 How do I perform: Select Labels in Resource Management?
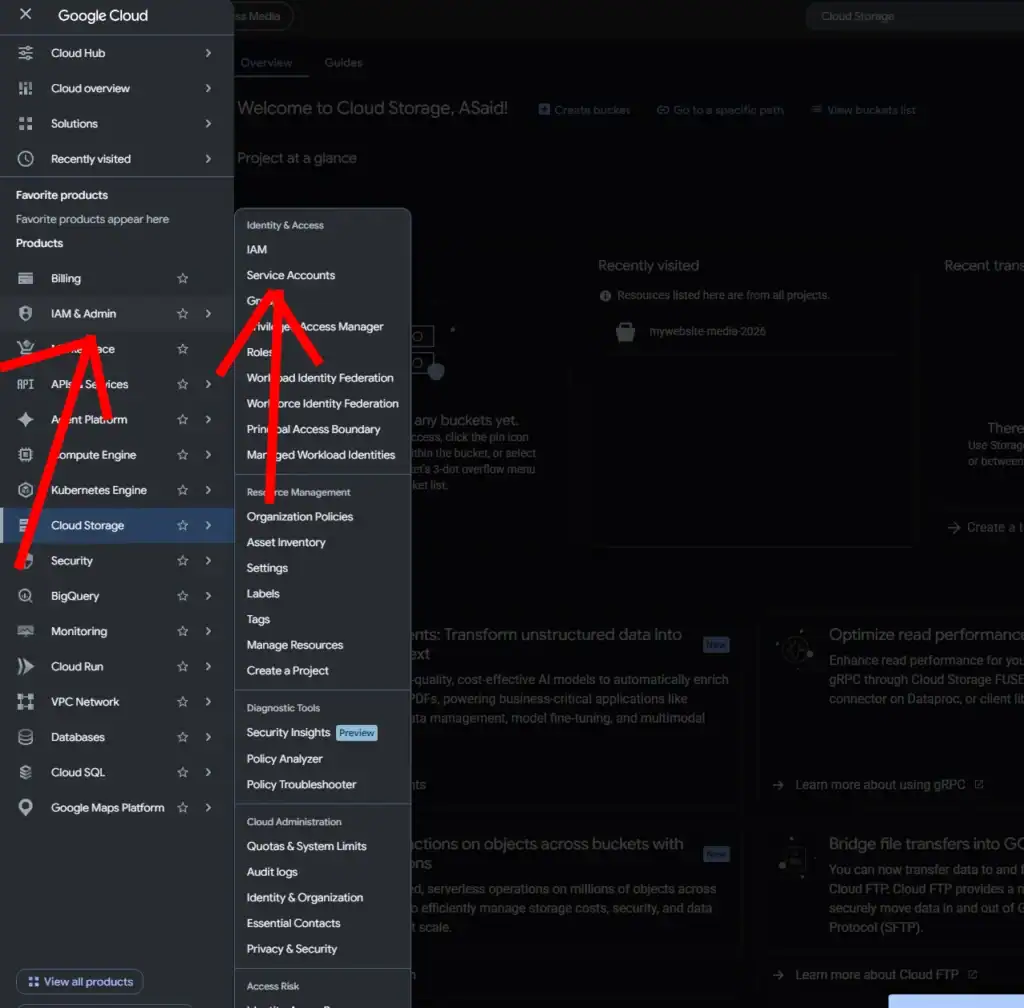(x=263, y=593)
